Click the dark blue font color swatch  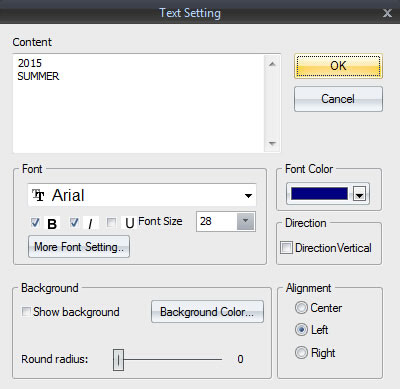pos(319,194)
